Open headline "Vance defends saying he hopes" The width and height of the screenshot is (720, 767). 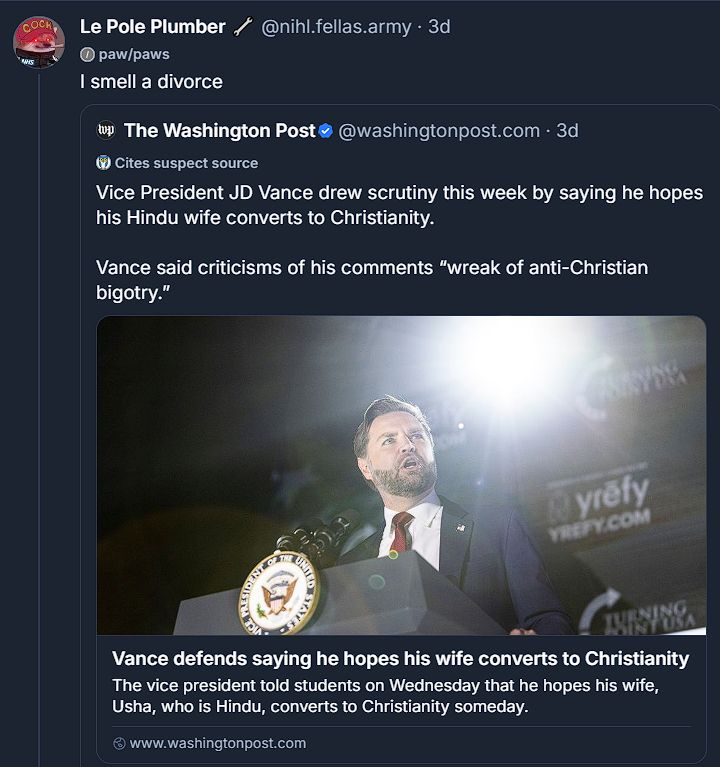400,658
